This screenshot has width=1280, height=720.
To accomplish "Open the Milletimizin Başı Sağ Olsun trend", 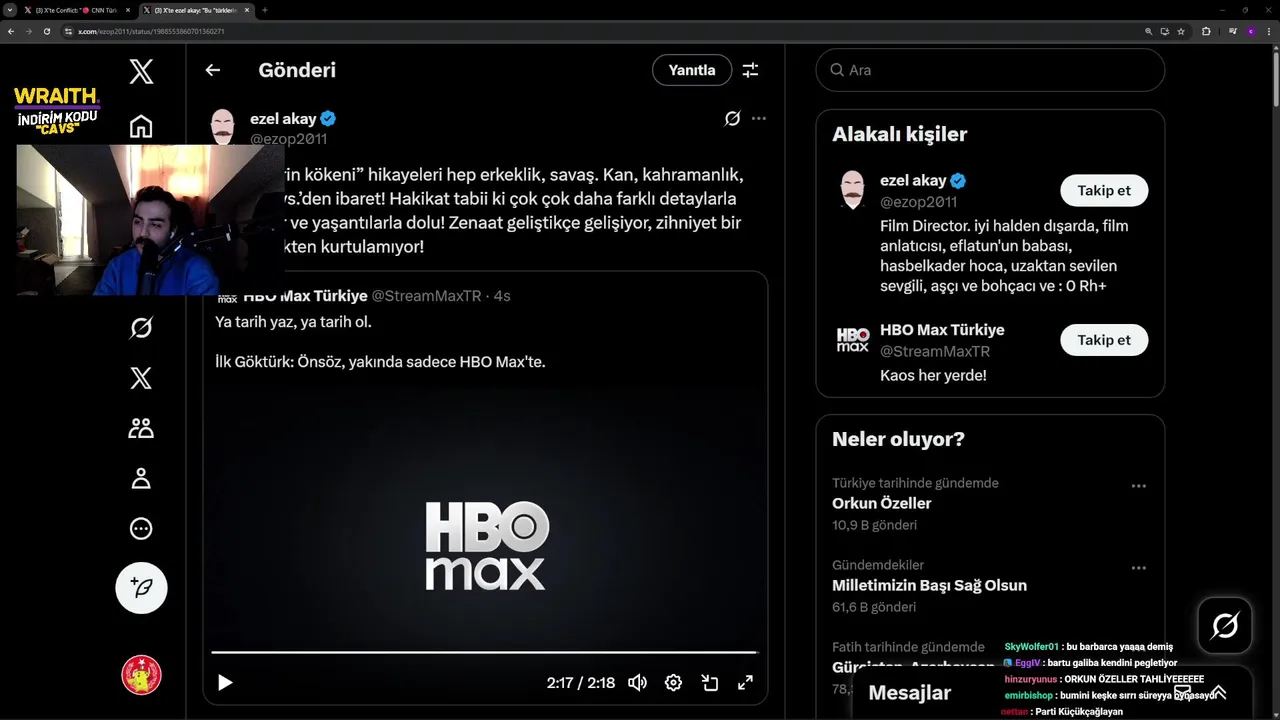I will pyautogui.click(x=929, y=585).
